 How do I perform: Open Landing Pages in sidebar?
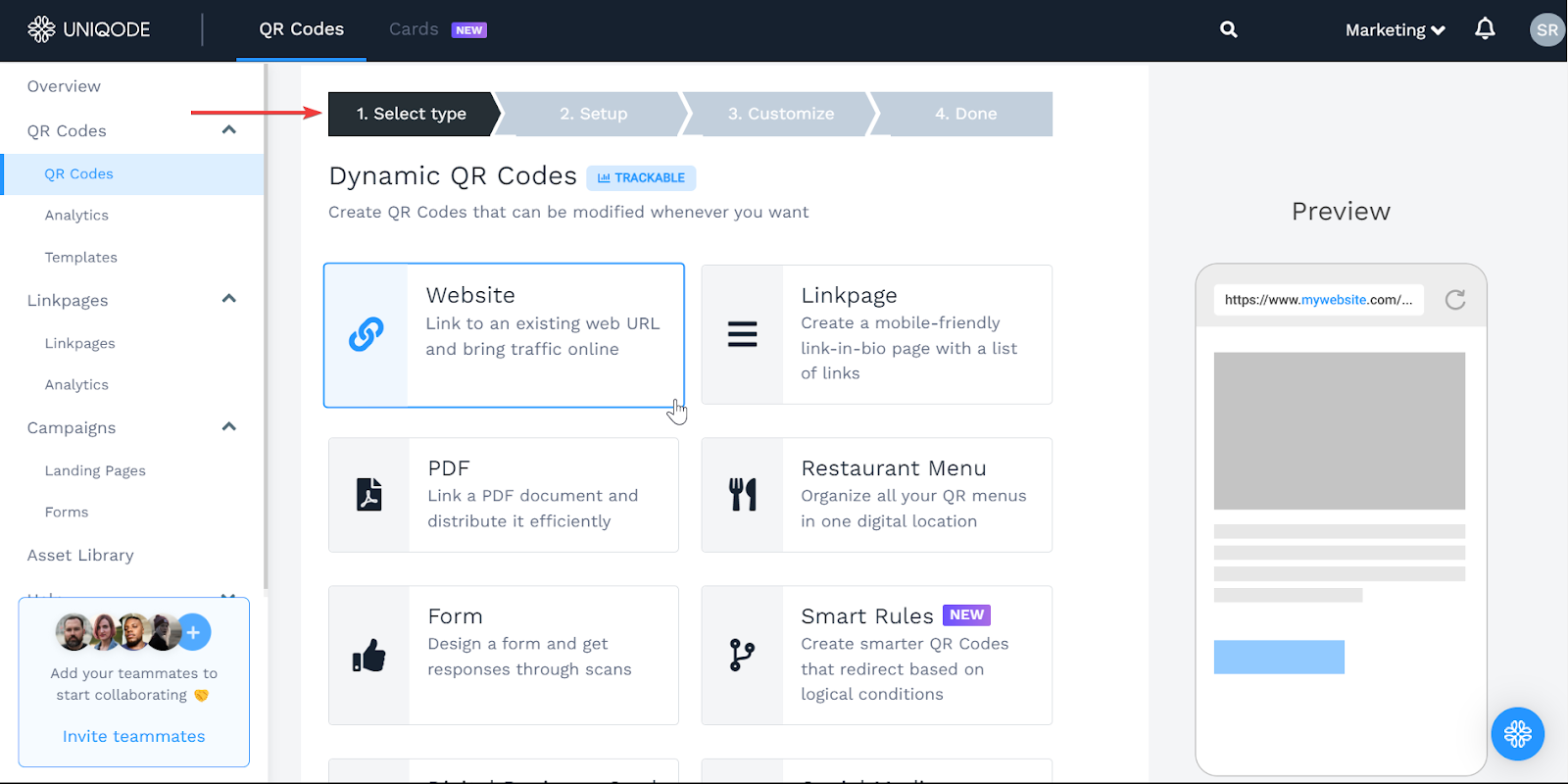point(95,470)
